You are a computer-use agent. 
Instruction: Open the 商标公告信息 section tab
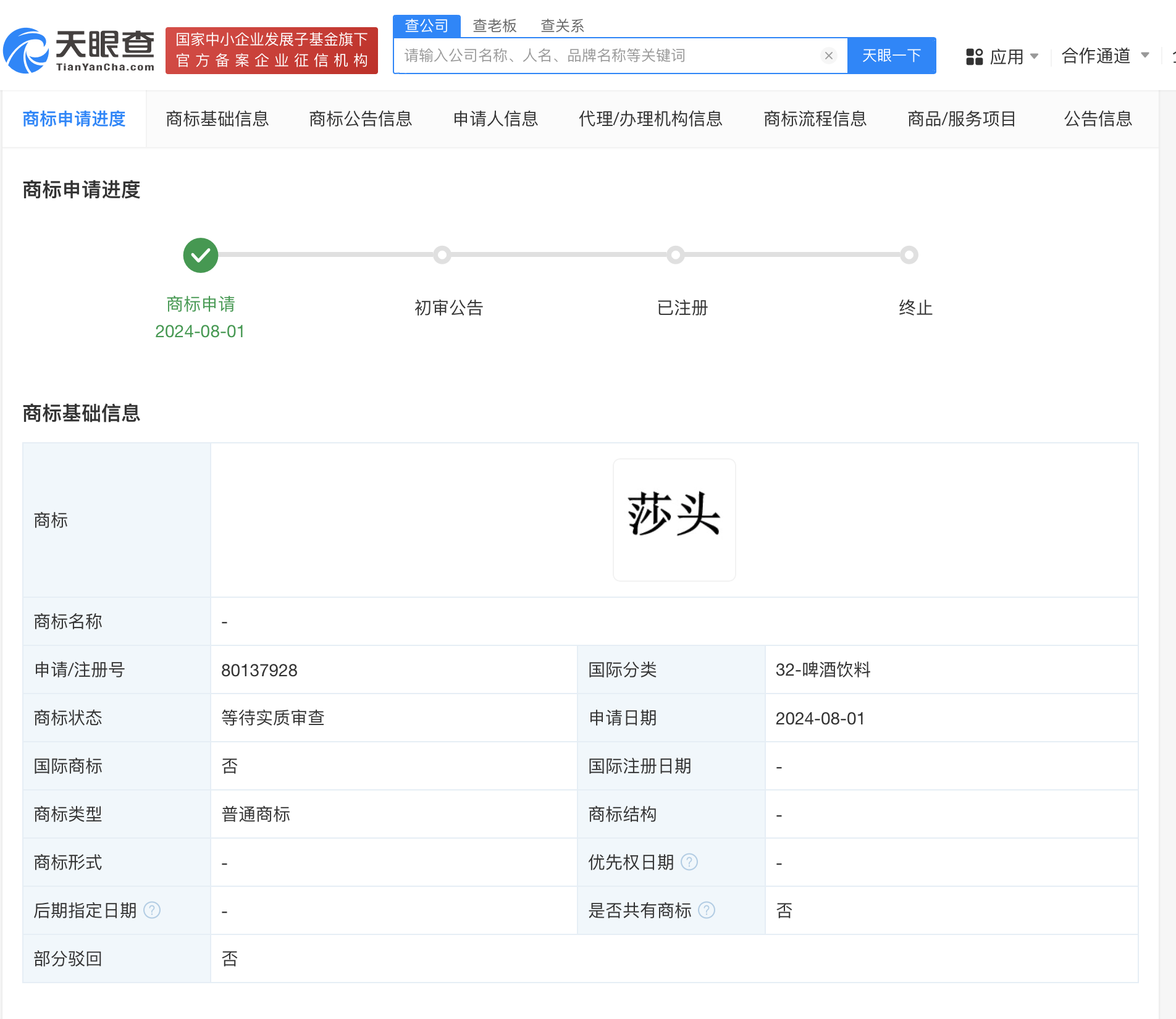361,119
